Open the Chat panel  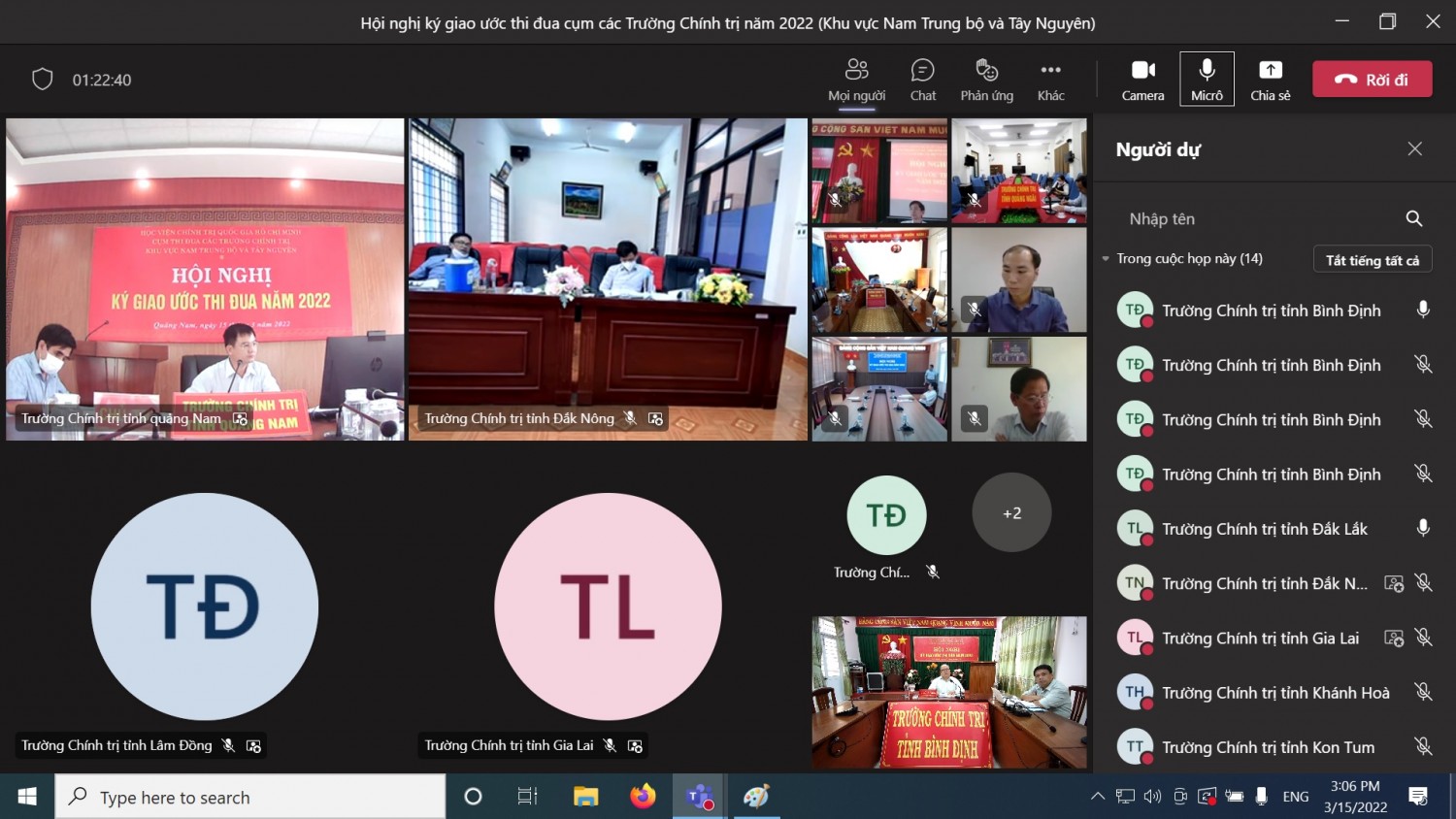(x=922, y=79)
